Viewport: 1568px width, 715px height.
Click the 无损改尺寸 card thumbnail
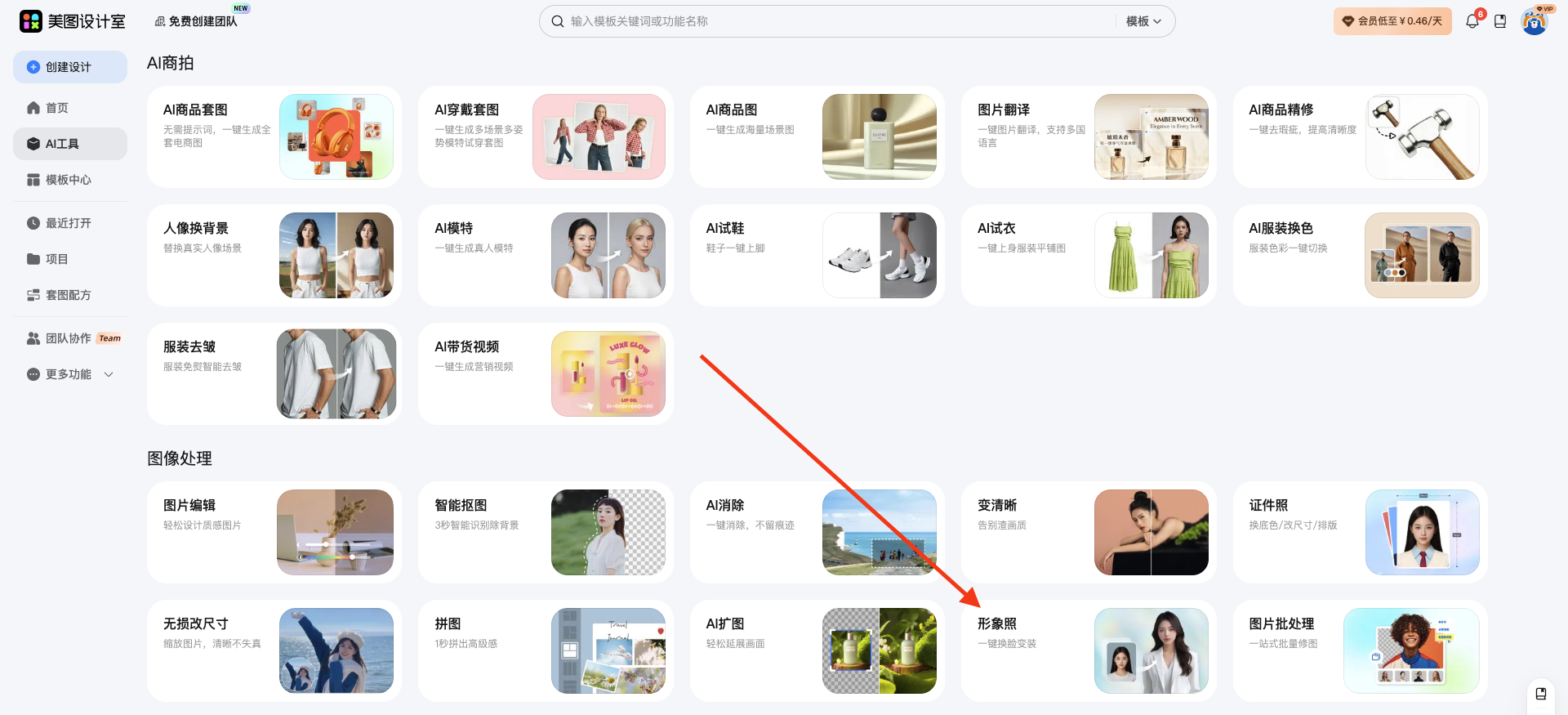pyautogui.click(x=336, y=650)
